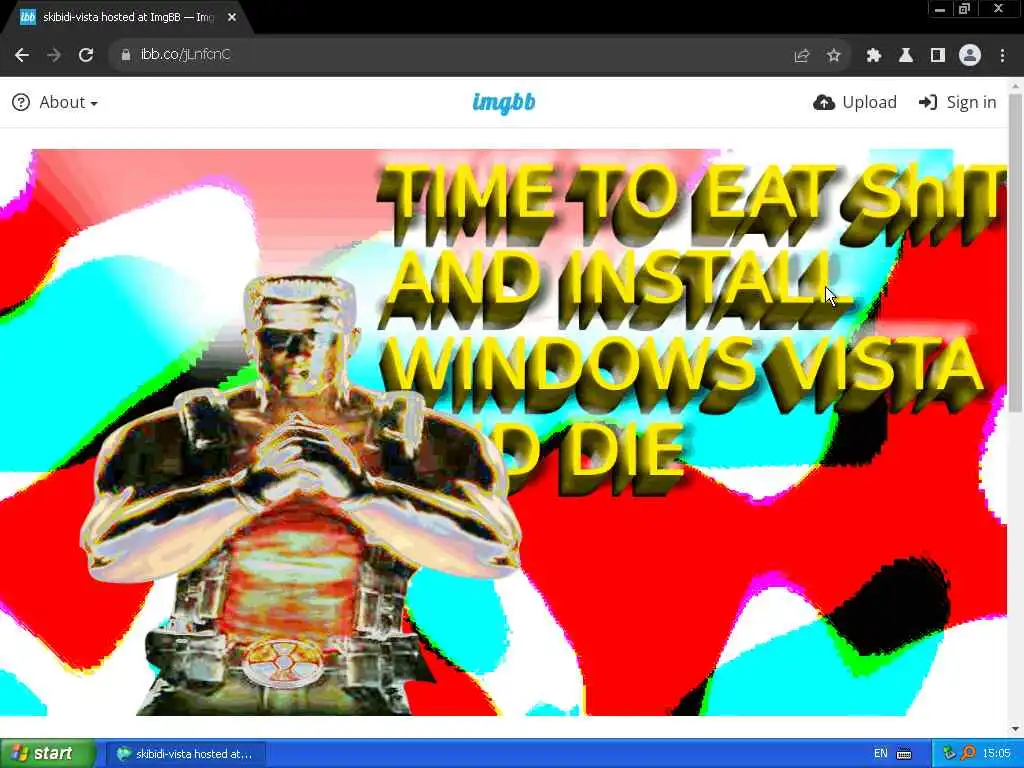Click the scrollbar down arrow
Screen dimensions: 1024x768
point(1015,729)
